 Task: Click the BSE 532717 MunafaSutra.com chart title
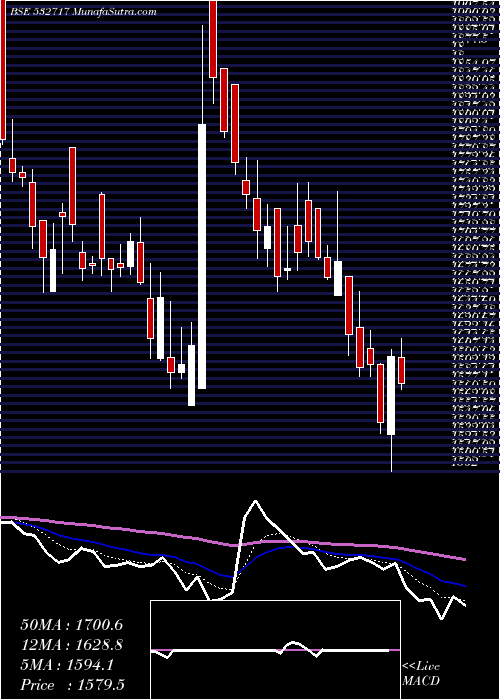84,12
